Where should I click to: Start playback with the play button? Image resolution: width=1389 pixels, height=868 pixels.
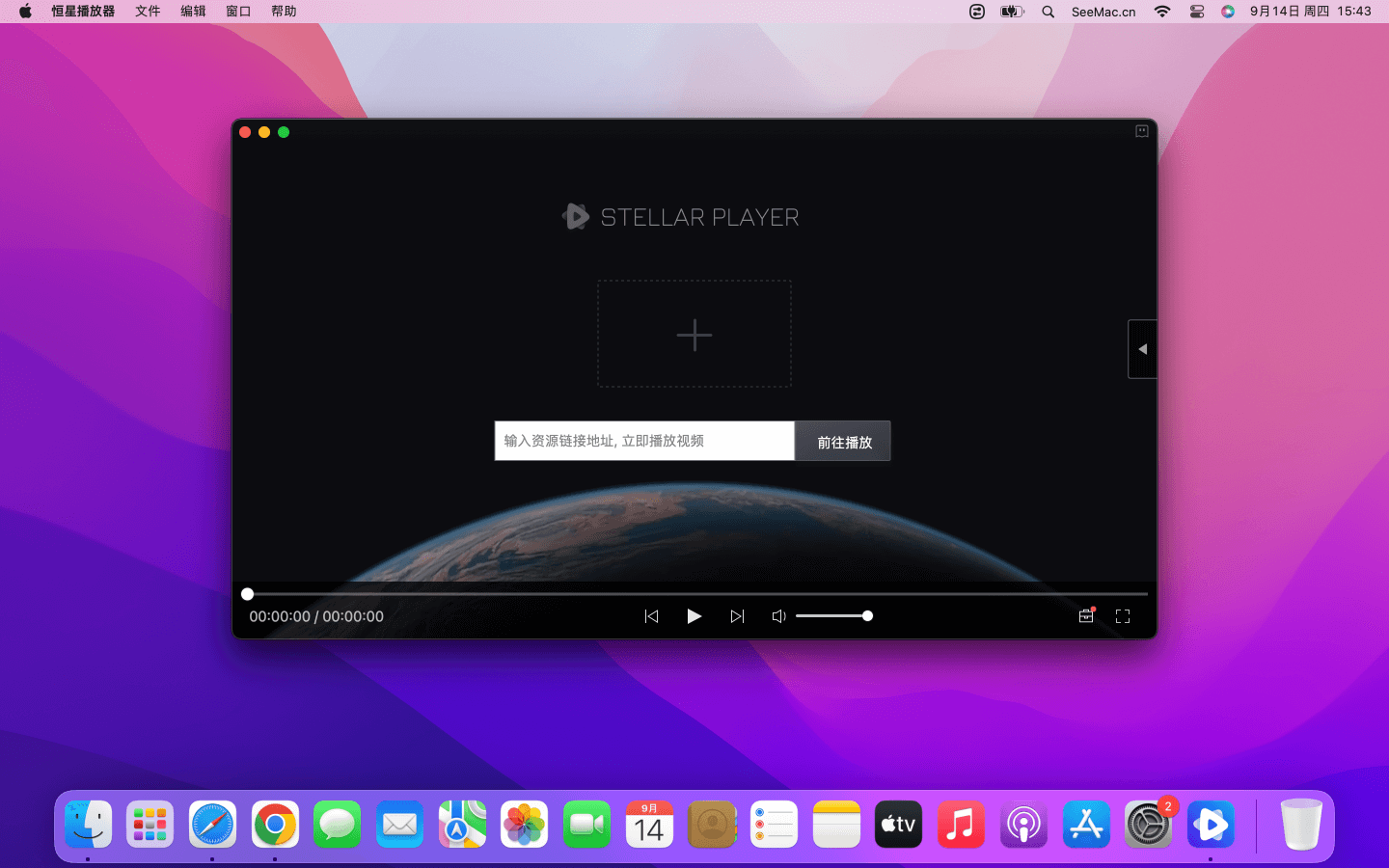[694, 616]
